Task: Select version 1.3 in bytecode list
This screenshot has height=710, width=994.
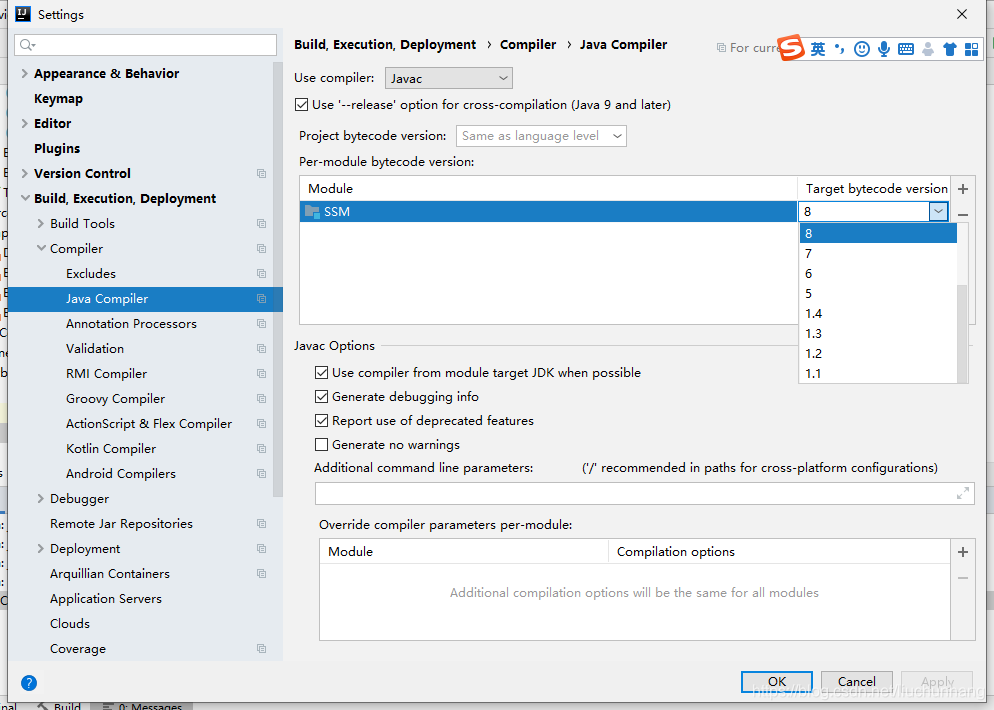Action: tap(878, 333)
